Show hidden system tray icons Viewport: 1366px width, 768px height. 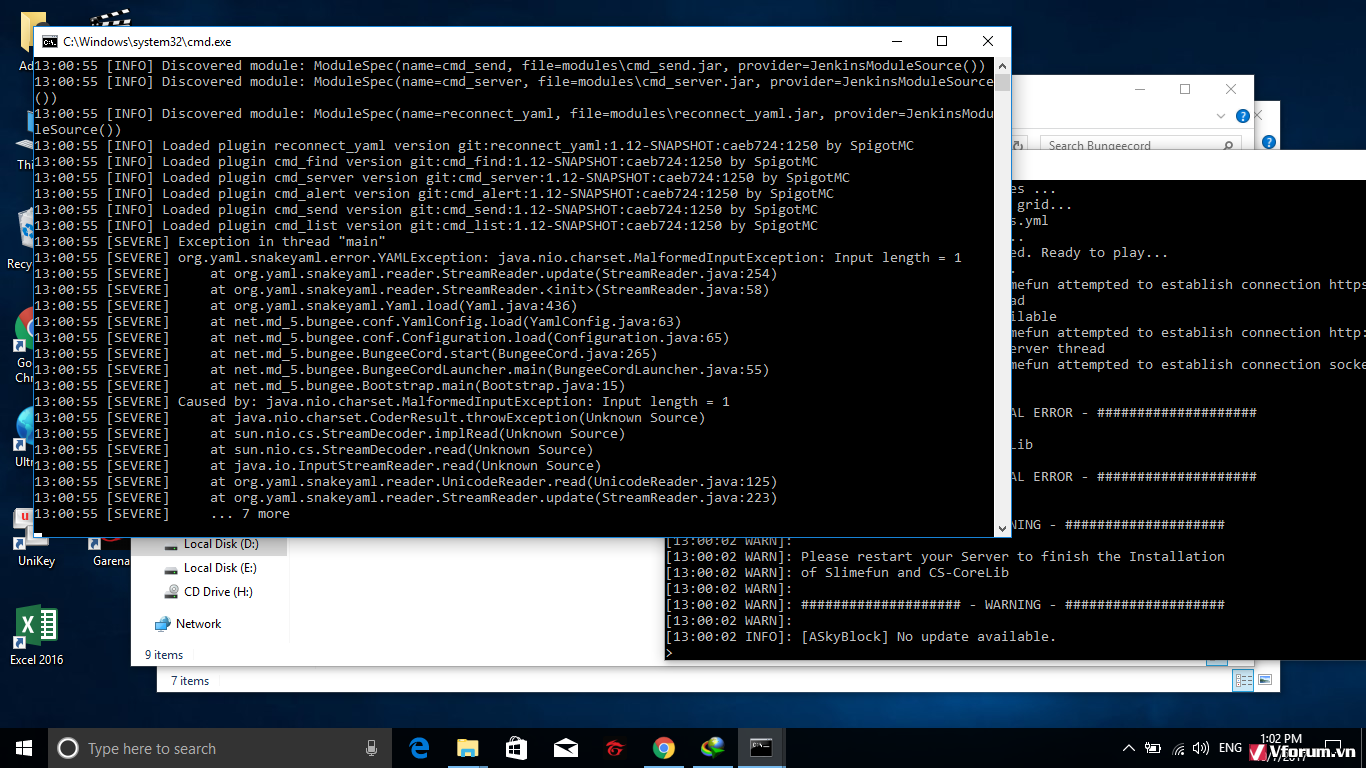point(1129,748)
